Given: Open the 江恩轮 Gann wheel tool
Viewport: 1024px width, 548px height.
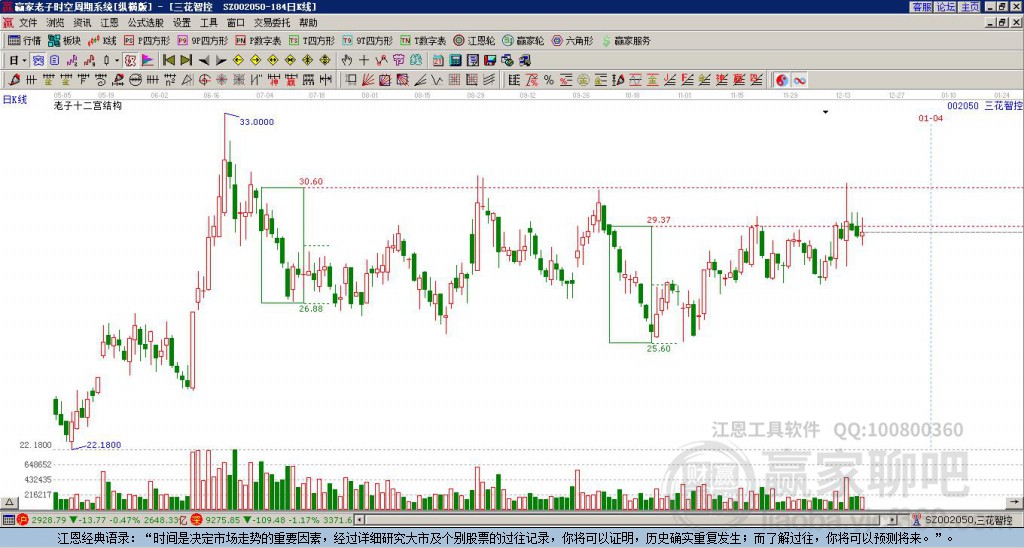Looking at the screenshot, I should [x=474, y=40].
